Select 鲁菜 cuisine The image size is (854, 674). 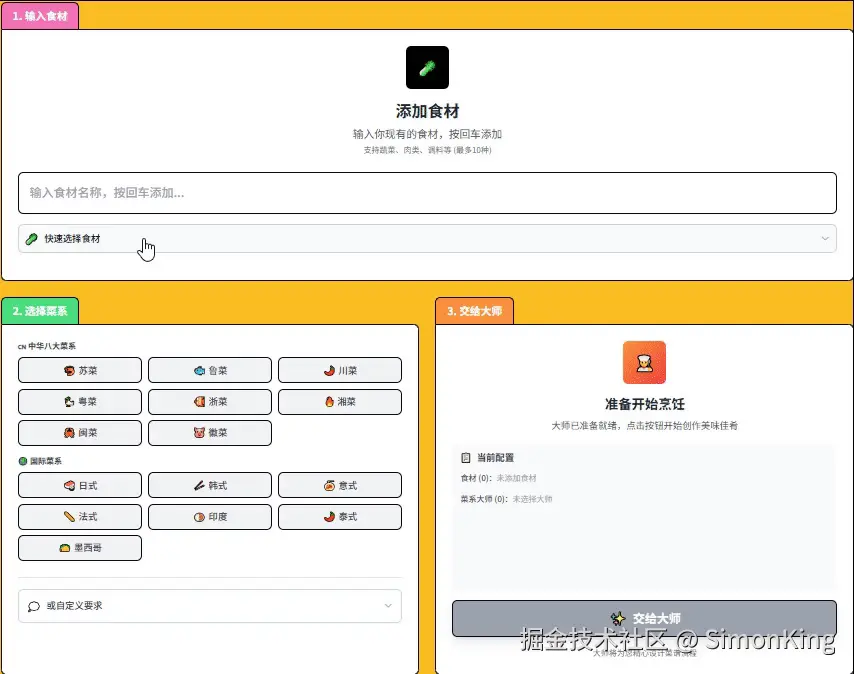[x=210, y=370]
